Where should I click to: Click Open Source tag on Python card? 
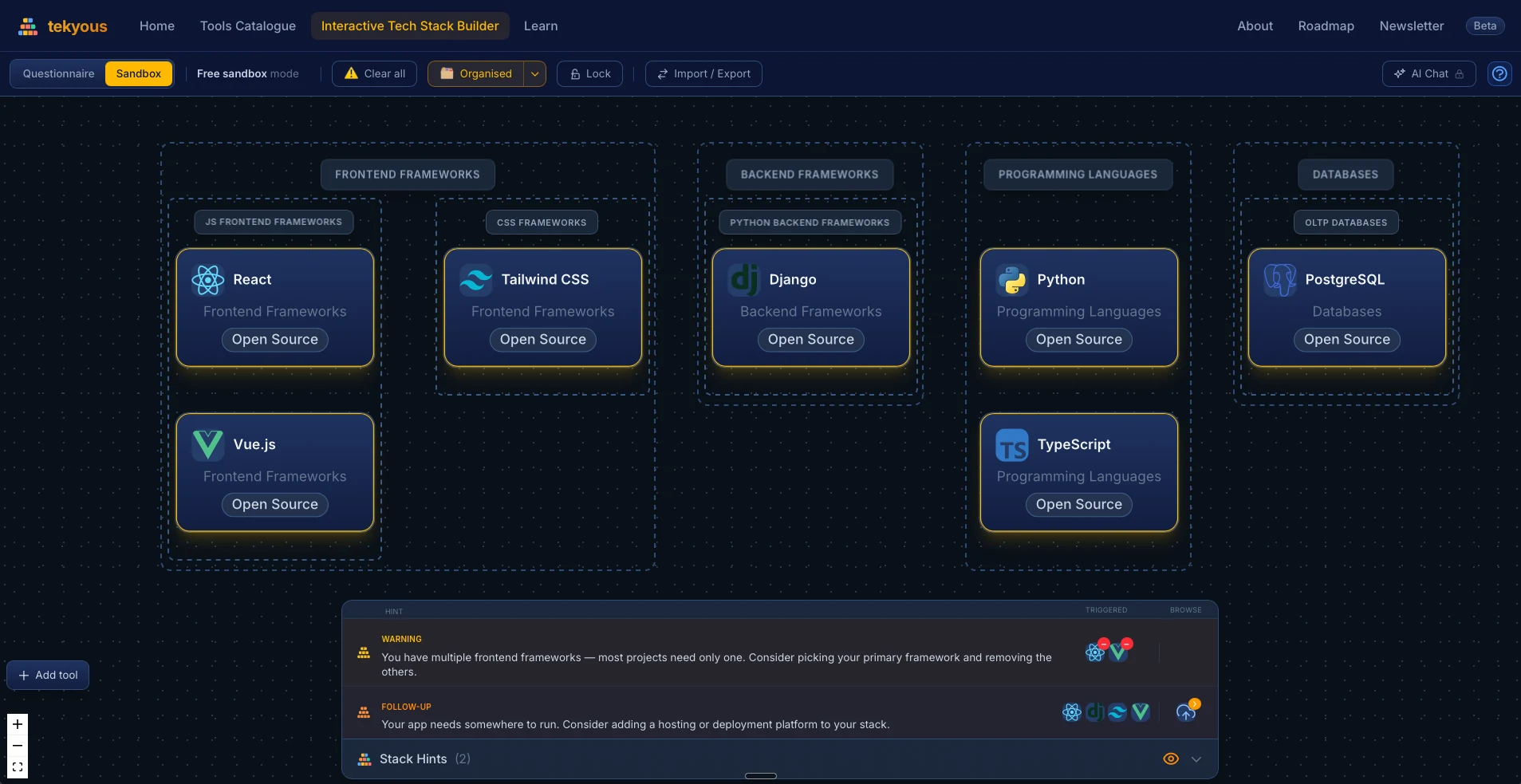click(x=1079, y=340)
